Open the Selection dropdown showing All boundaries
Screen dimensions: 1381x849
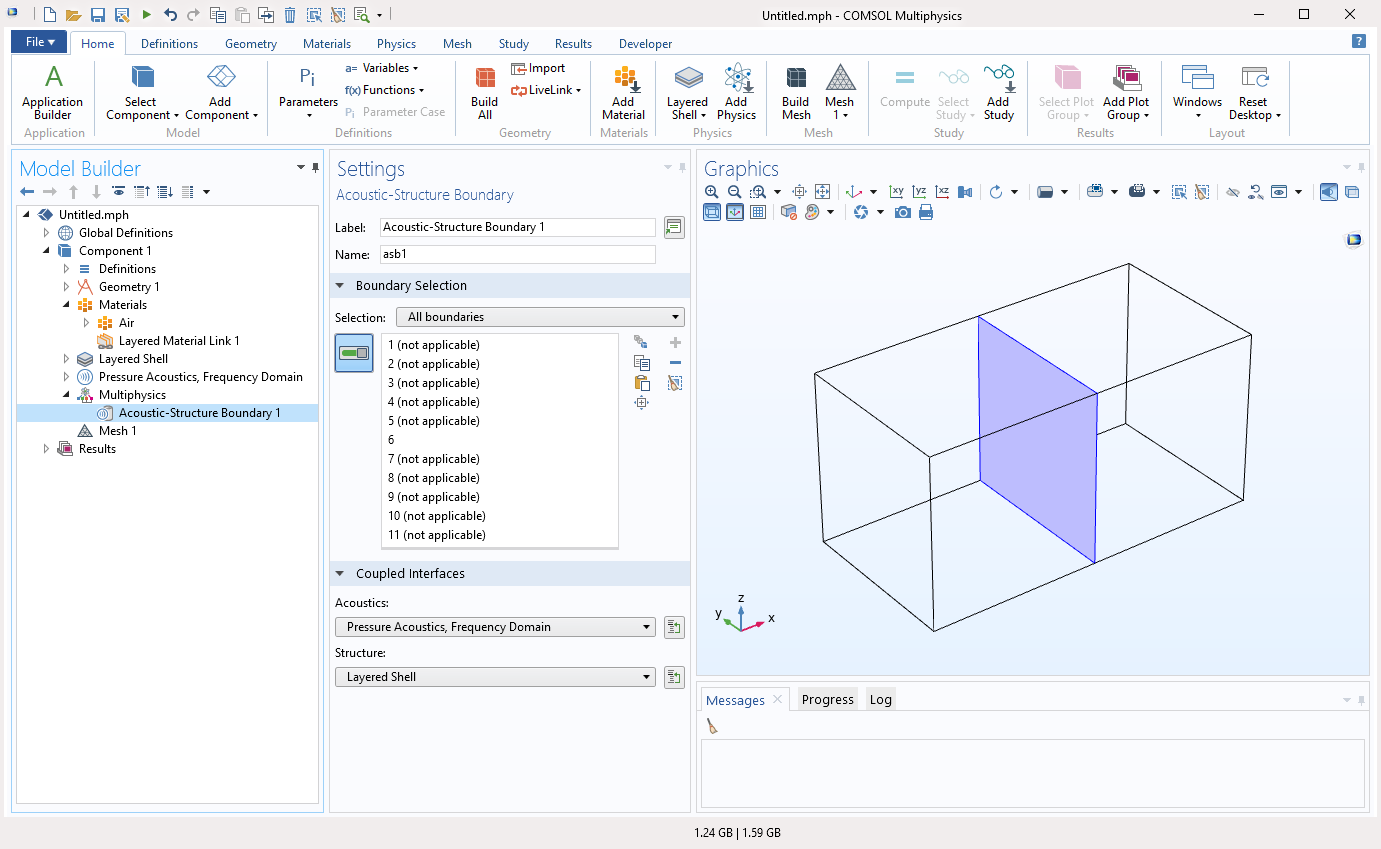(x=540, y=317)
